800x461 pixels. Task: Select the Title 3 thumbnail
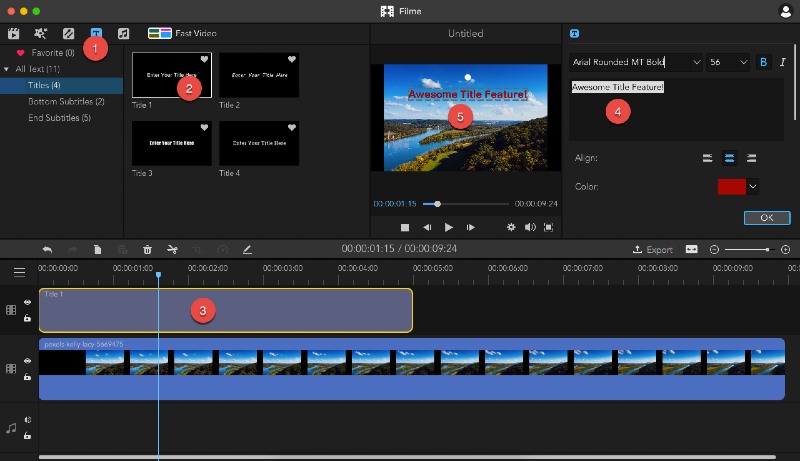tap(172, 143)
